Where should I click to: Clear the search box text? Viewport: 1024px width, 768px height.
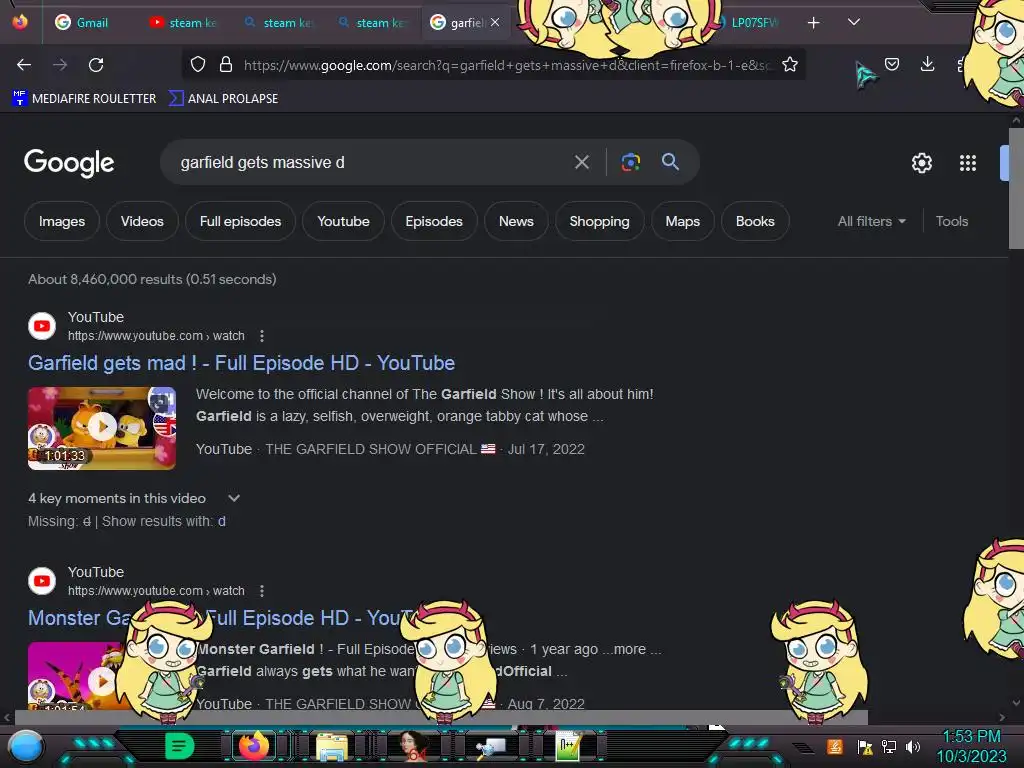581,162
